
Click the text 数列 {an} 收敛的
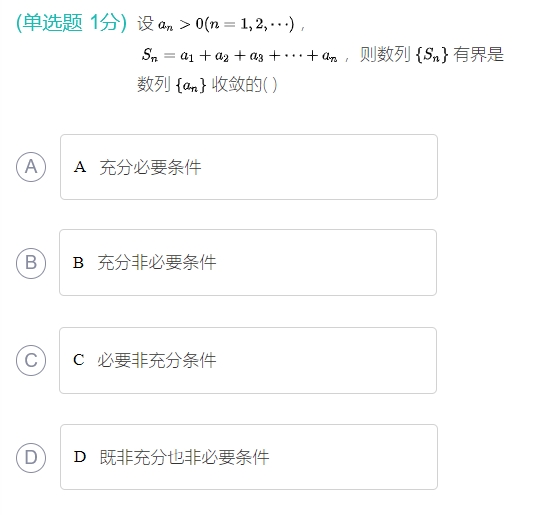200,85
